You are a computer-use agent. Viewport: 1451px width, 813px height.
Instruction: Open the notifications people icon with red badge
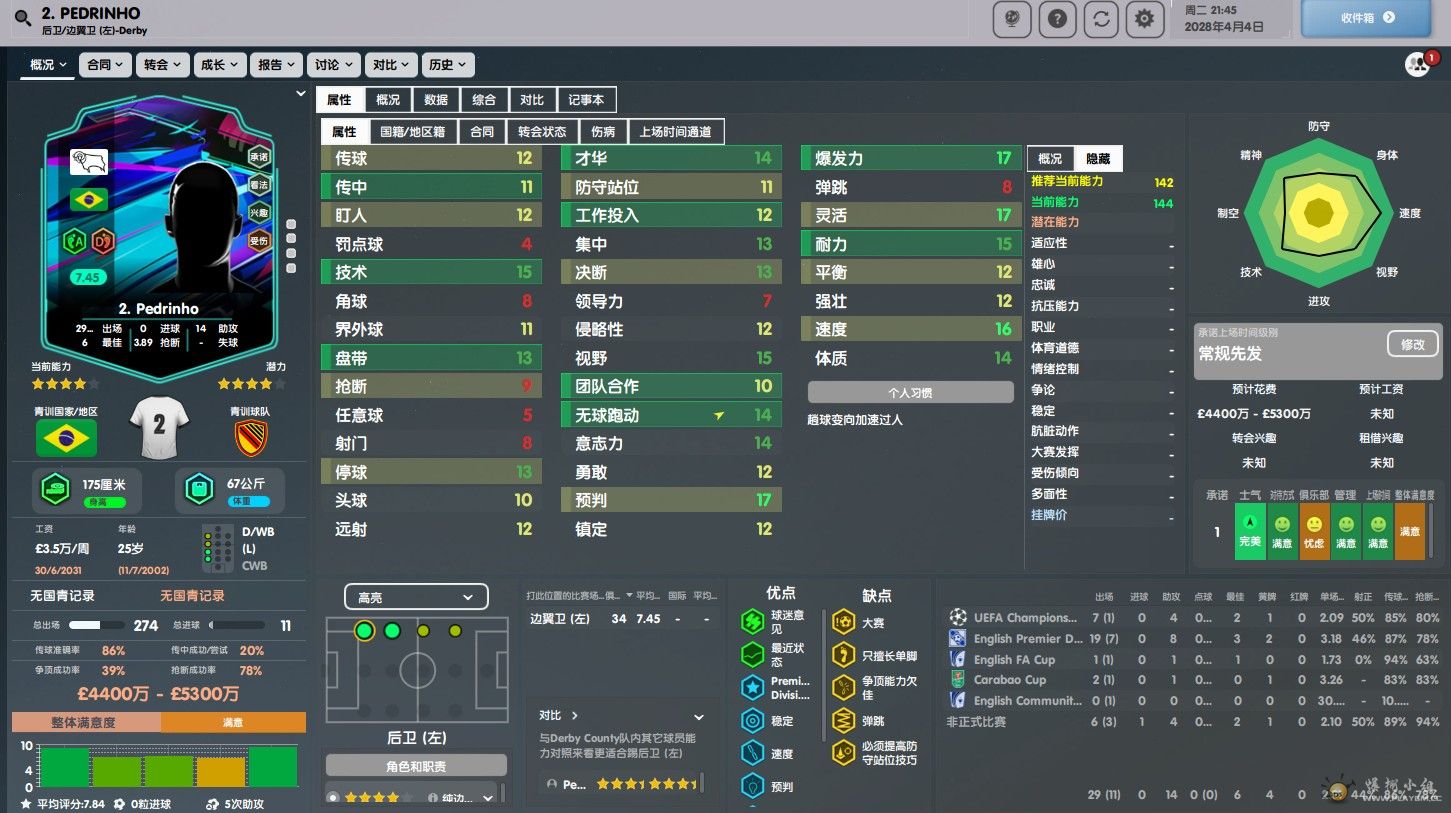(x=1418, y=65)
